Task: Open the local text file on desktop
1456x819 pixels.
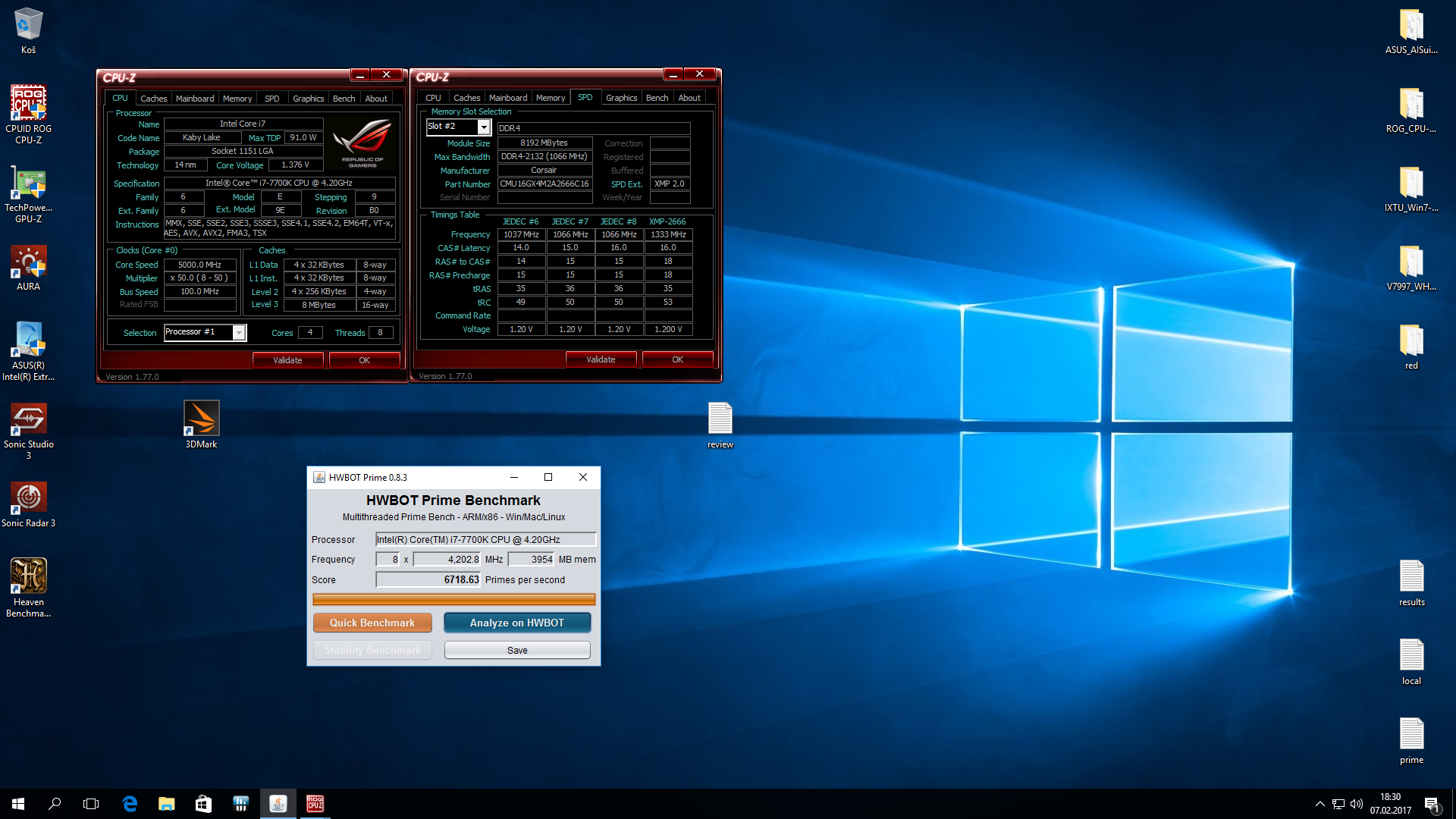Action: pos(1410,663)
